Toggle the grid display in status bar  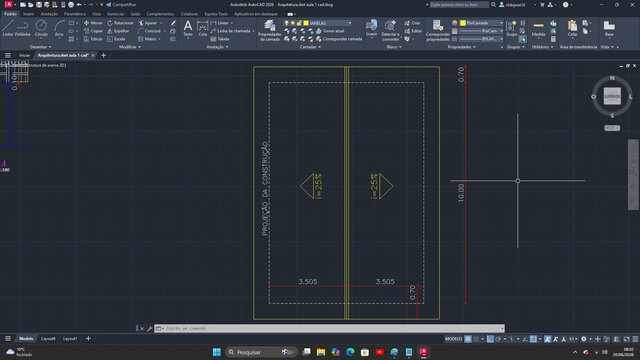468,339
